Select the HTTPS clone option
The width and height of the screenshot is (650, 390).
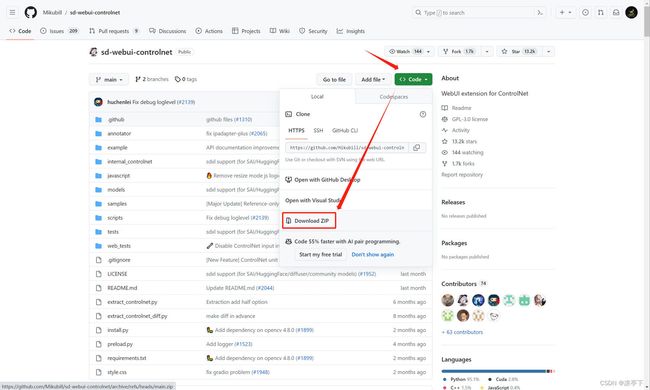296,131
